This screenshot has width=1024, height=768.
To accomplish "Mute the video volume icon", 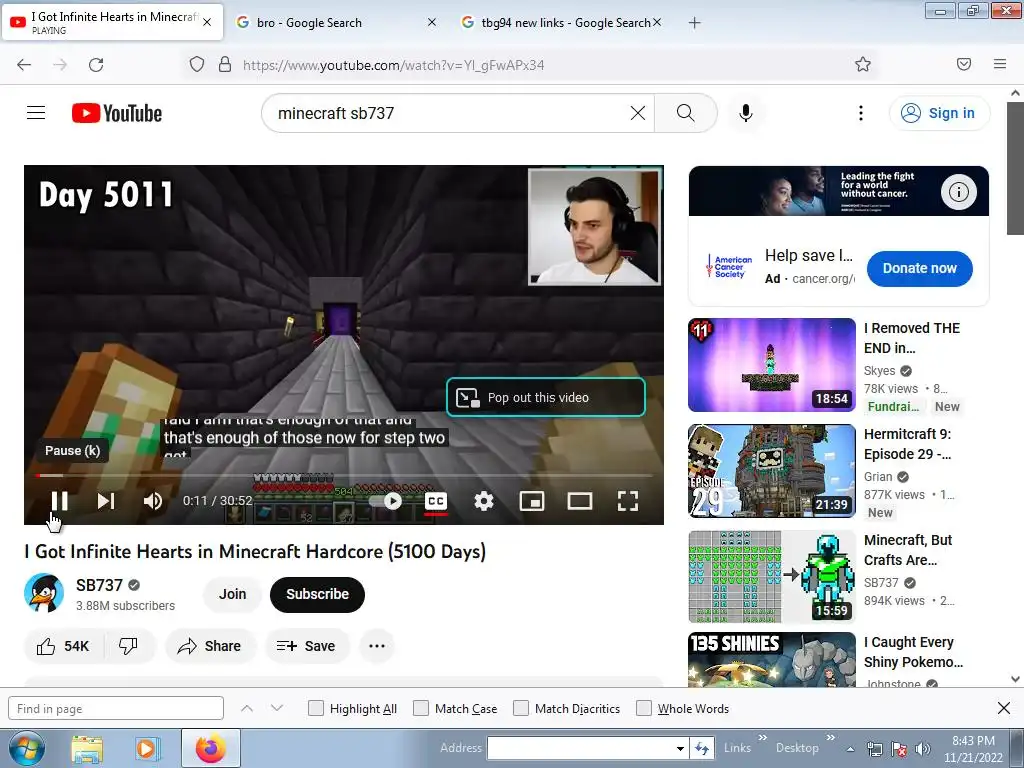I will pyautogui.click(x=153, y=501).
